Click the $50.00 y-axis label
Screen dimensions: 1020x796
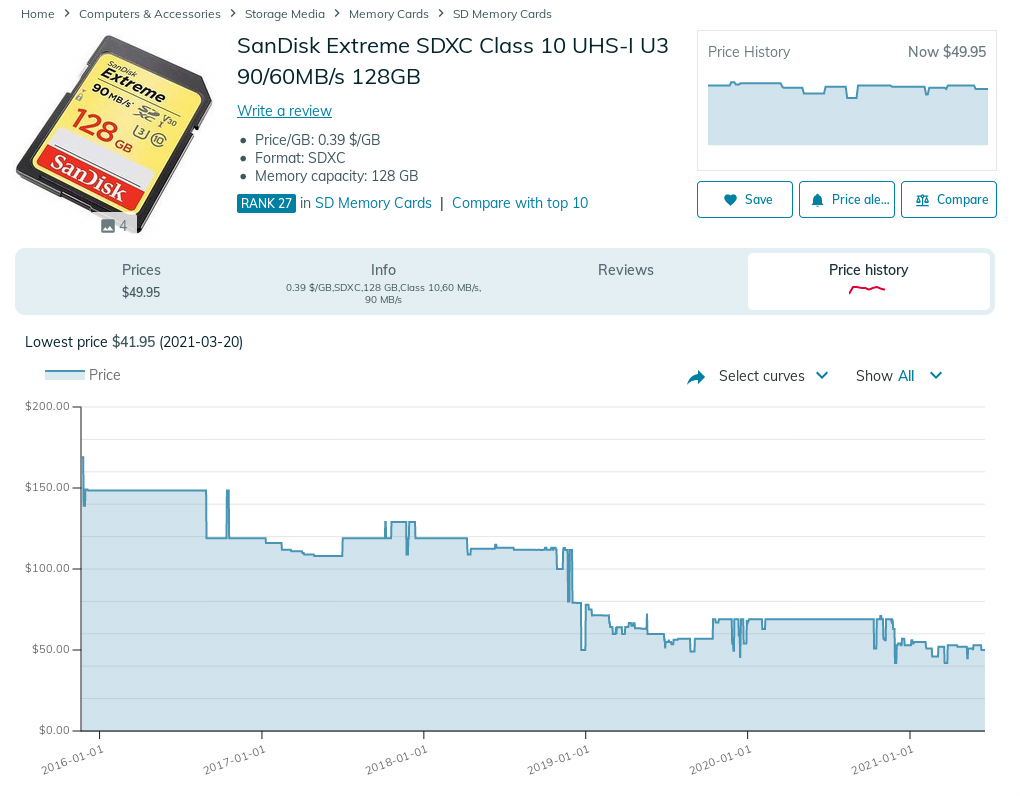pyautogui.click(x=51, y=649)
